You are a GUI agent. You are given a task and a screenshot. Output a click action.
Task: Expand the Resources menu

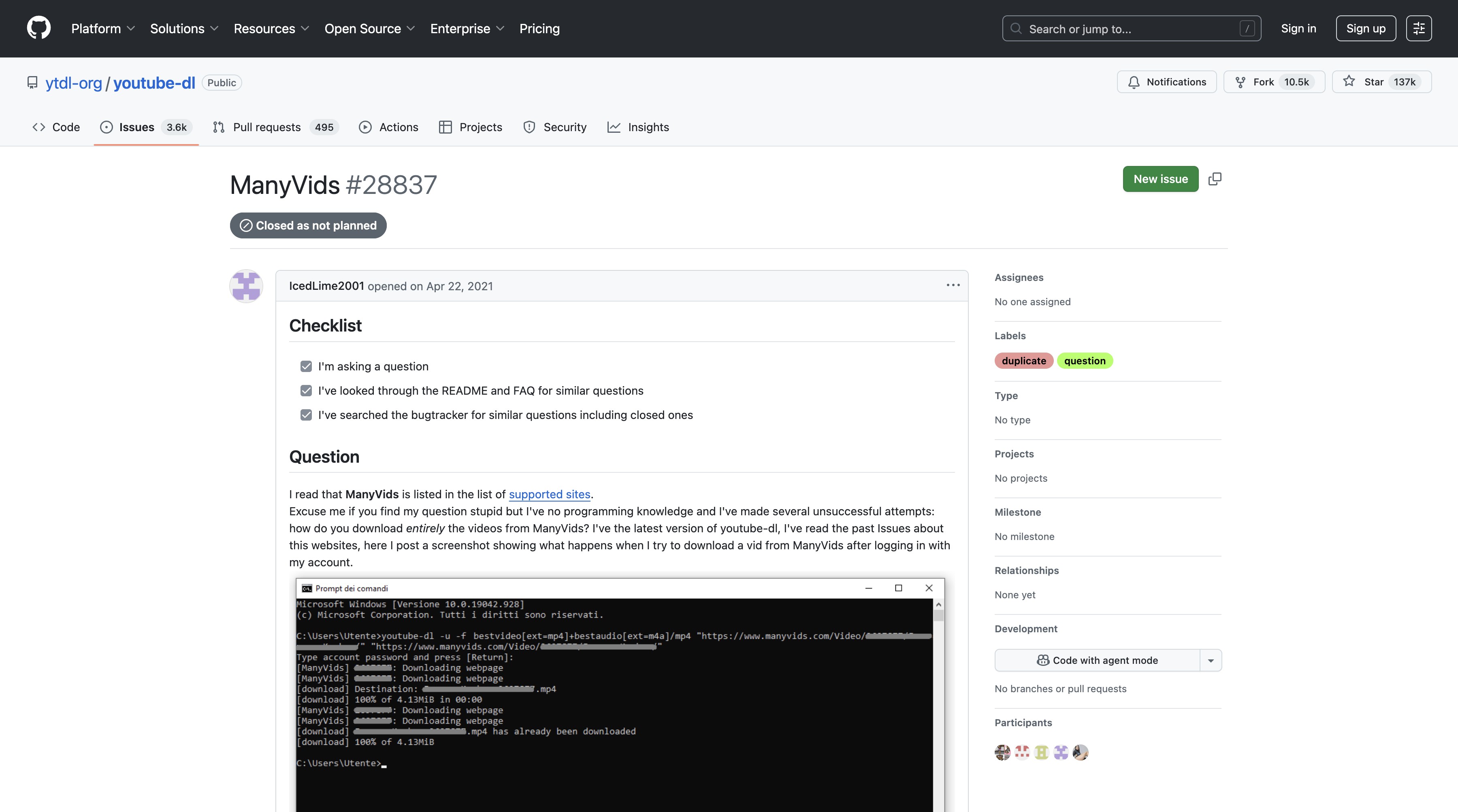[x=271, y=28]
